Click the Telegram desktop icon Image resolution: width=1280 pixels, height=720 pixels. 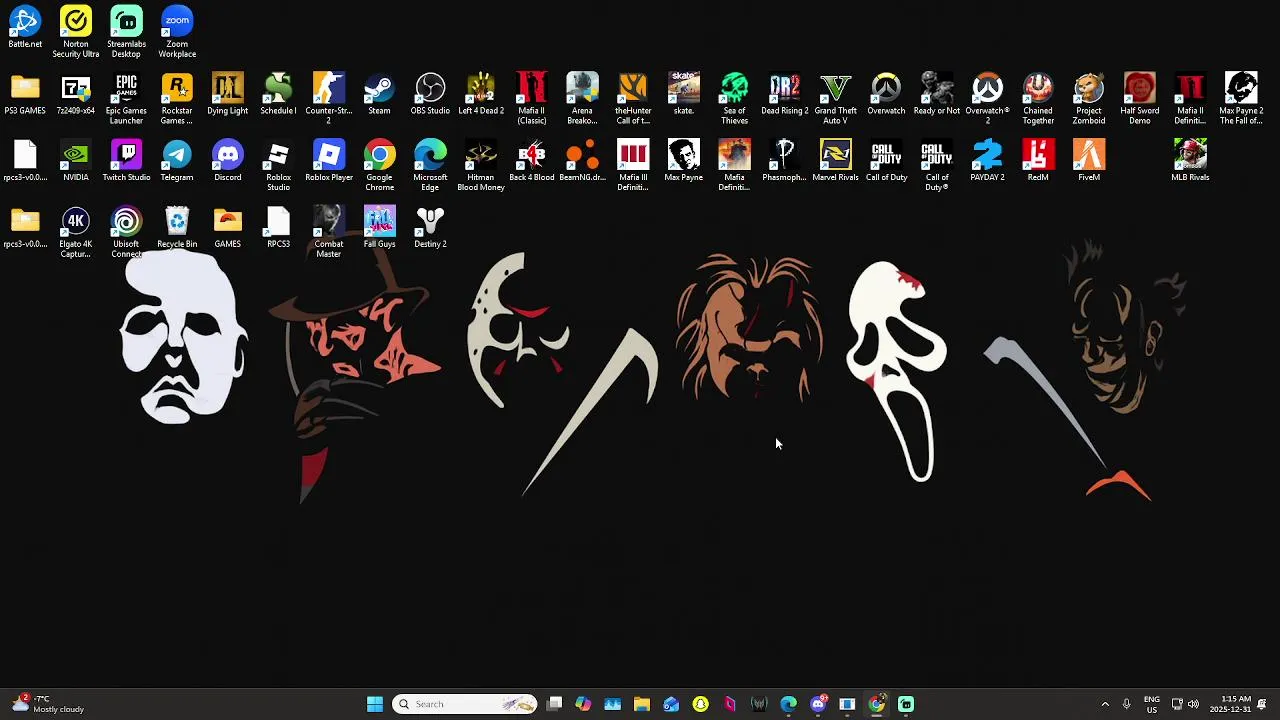177,162
